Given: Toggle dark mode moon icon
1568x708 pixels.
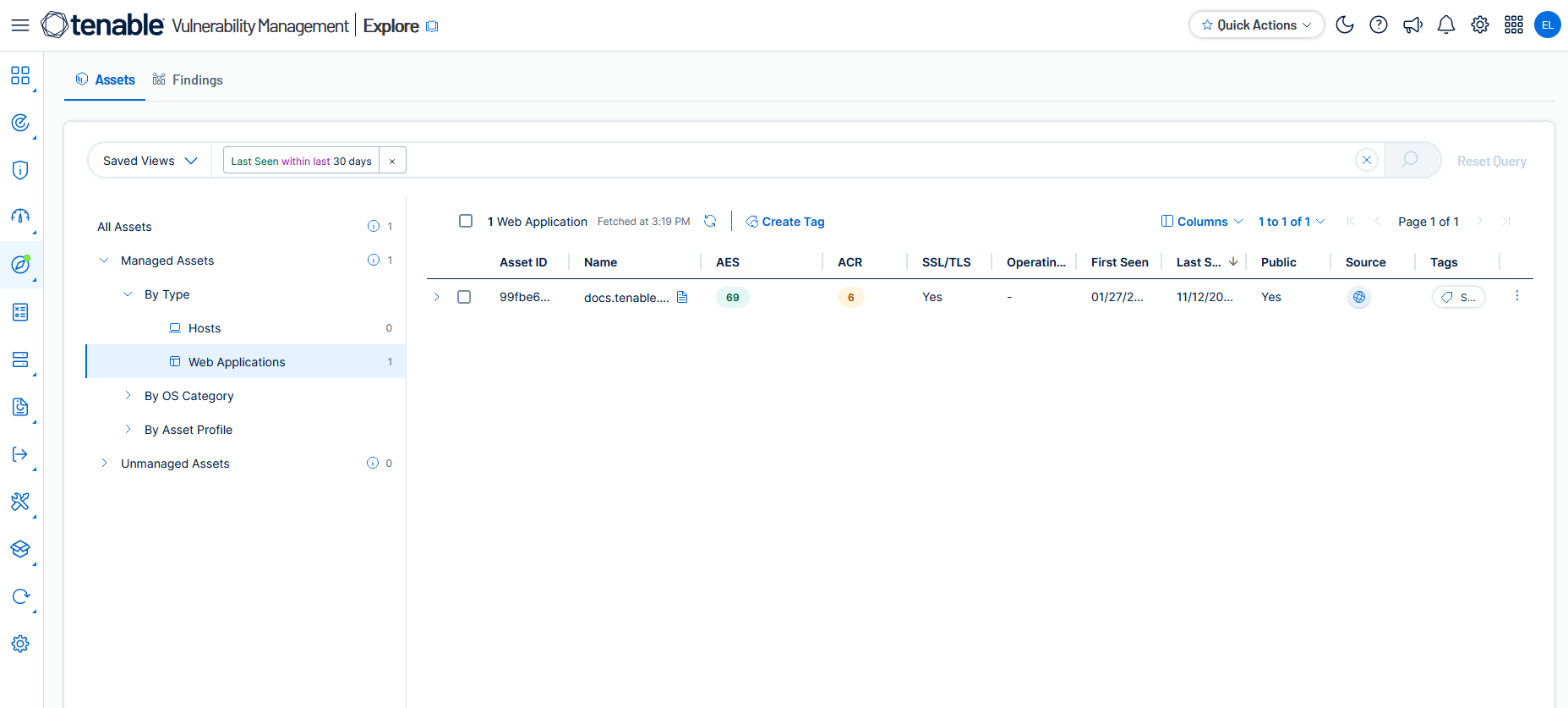Looking at the screenshot, I should click(1344, 25).
